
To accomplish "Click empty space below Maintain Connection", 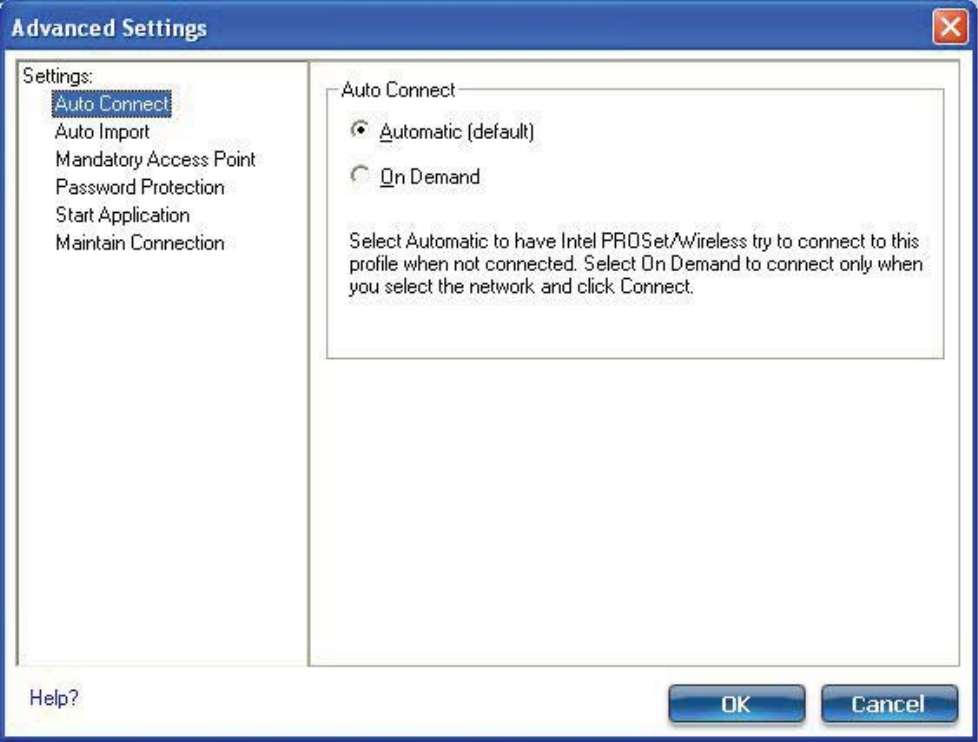I will (x=162, y=455).
